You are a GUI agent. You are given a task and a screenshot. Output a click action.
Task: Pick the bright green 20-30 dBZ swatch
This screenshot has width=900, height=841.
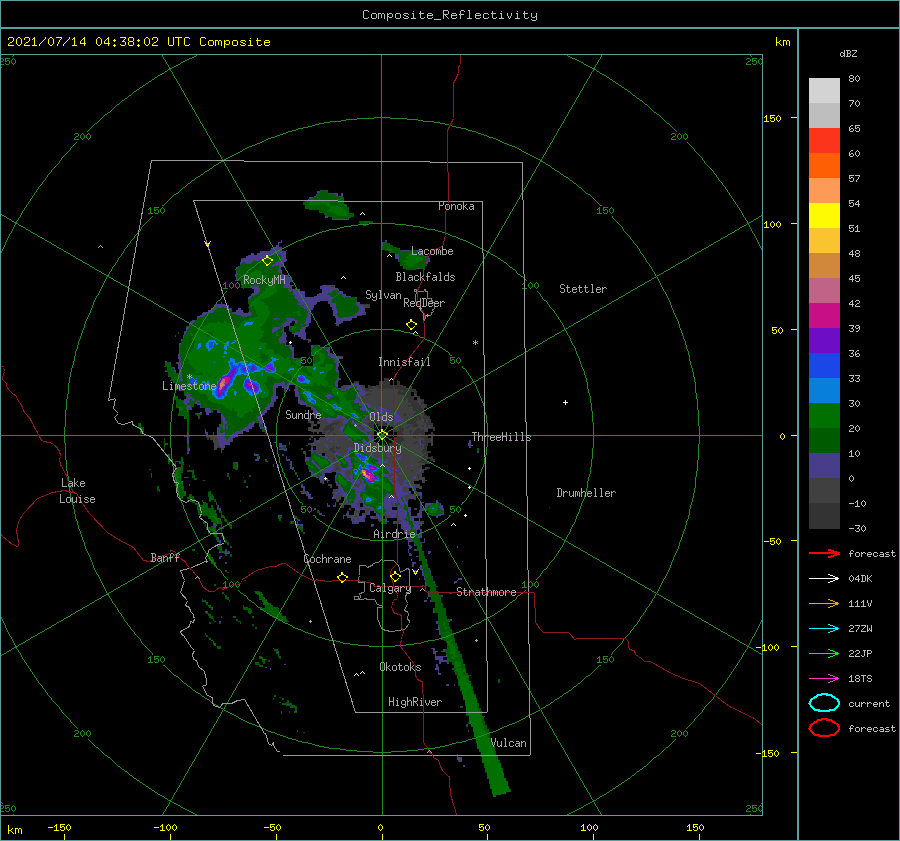824,416
